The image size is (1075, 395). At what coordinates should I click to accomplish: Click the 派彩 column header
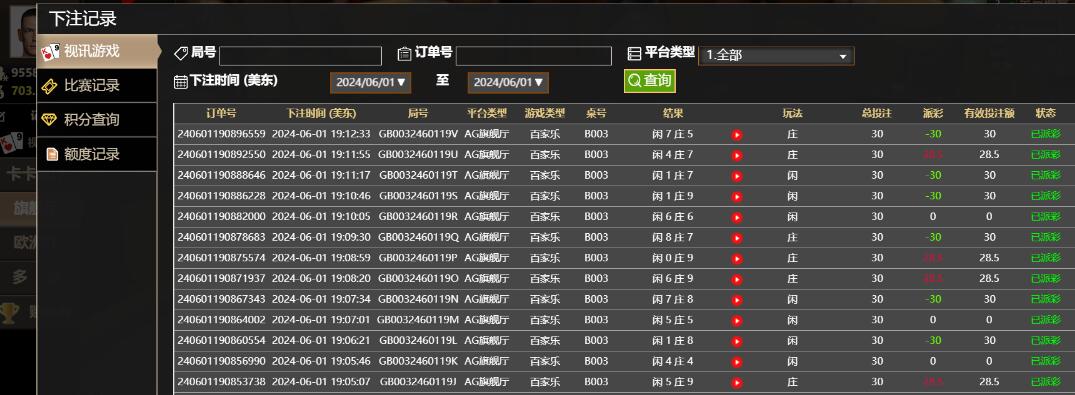click(933, 113)
